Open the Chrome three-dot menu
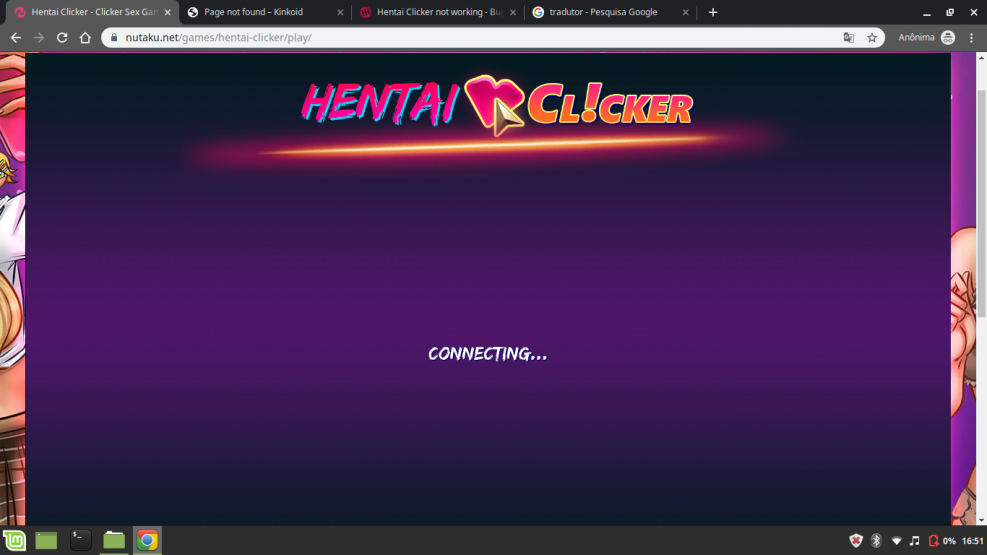The height and width of the screenshot is (555, 987). pos(971,38)
